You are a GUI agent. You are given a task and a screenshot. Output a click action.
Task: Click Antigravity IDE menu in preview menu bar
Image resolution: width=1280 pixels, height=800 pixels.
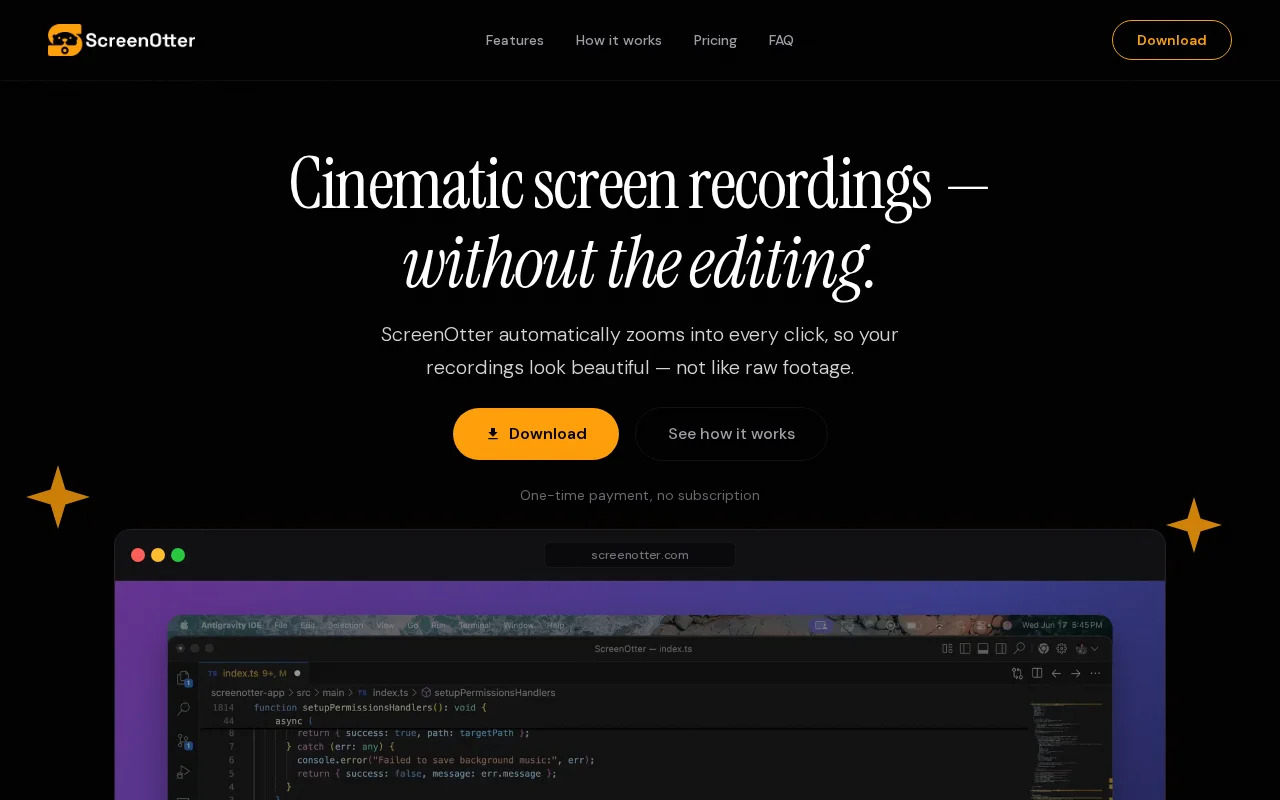click(x=231, y=625)
